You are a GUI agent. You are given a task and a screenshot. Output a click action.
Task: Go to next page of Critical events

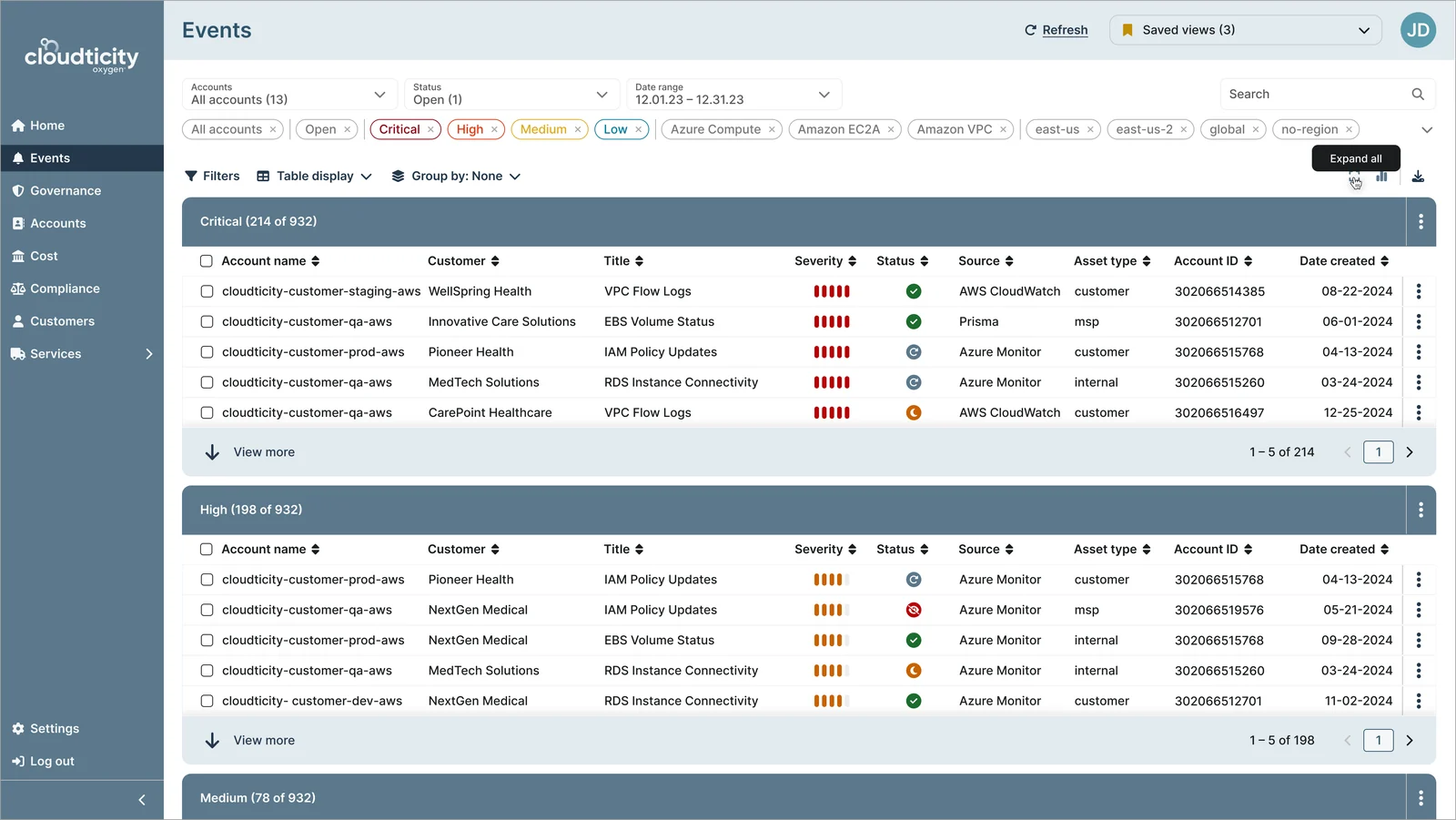coord(1410,452)
